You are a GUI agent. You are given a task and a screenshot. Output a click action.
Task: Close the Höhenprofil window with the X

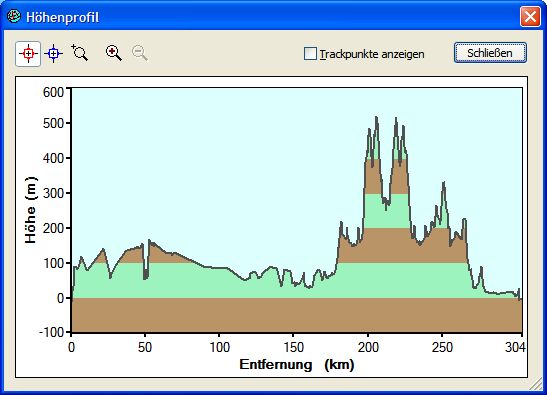pos(530,17)
